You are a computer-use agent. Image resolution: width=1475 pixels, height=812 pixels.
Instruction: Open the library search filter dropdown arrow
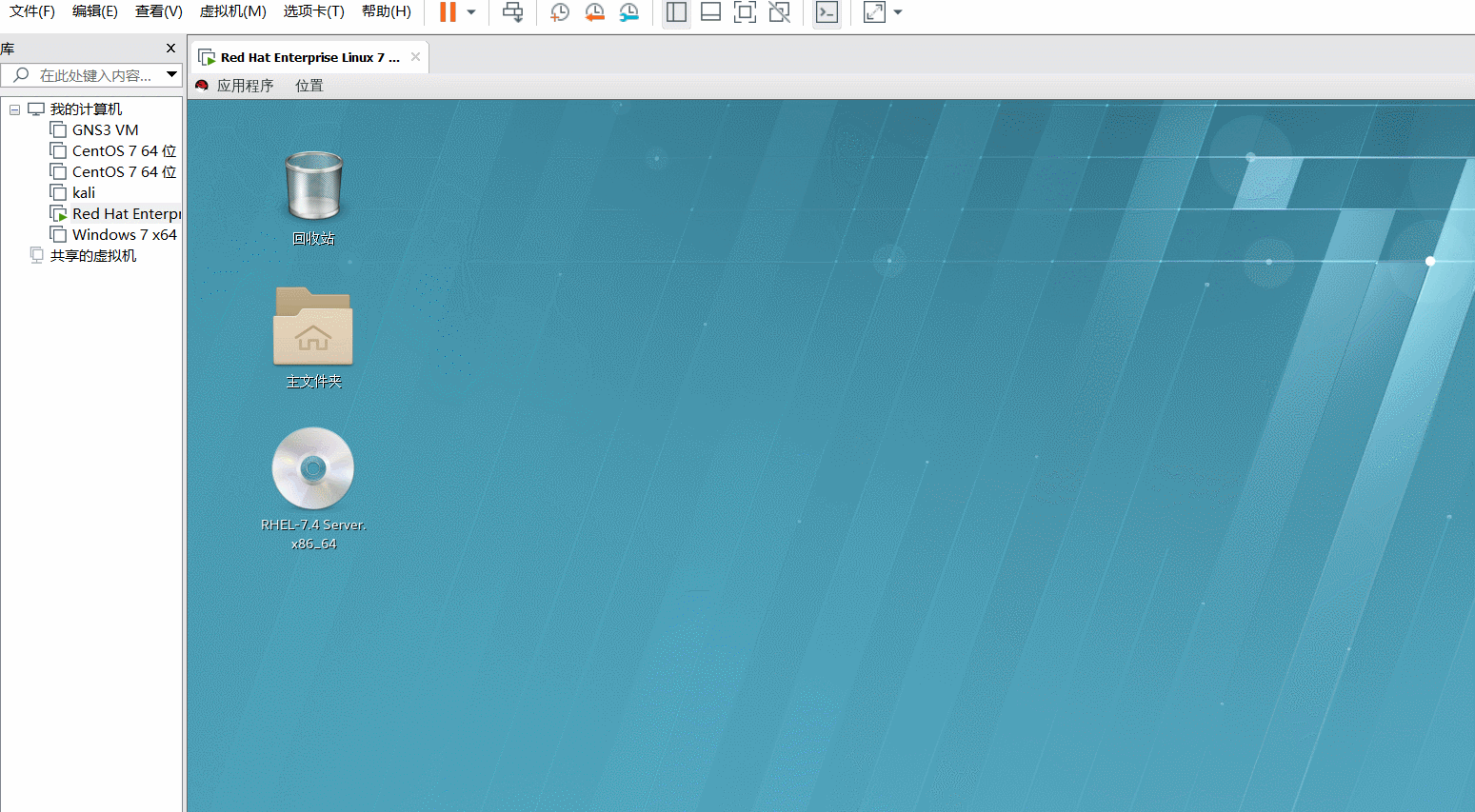tap(172, 74)
